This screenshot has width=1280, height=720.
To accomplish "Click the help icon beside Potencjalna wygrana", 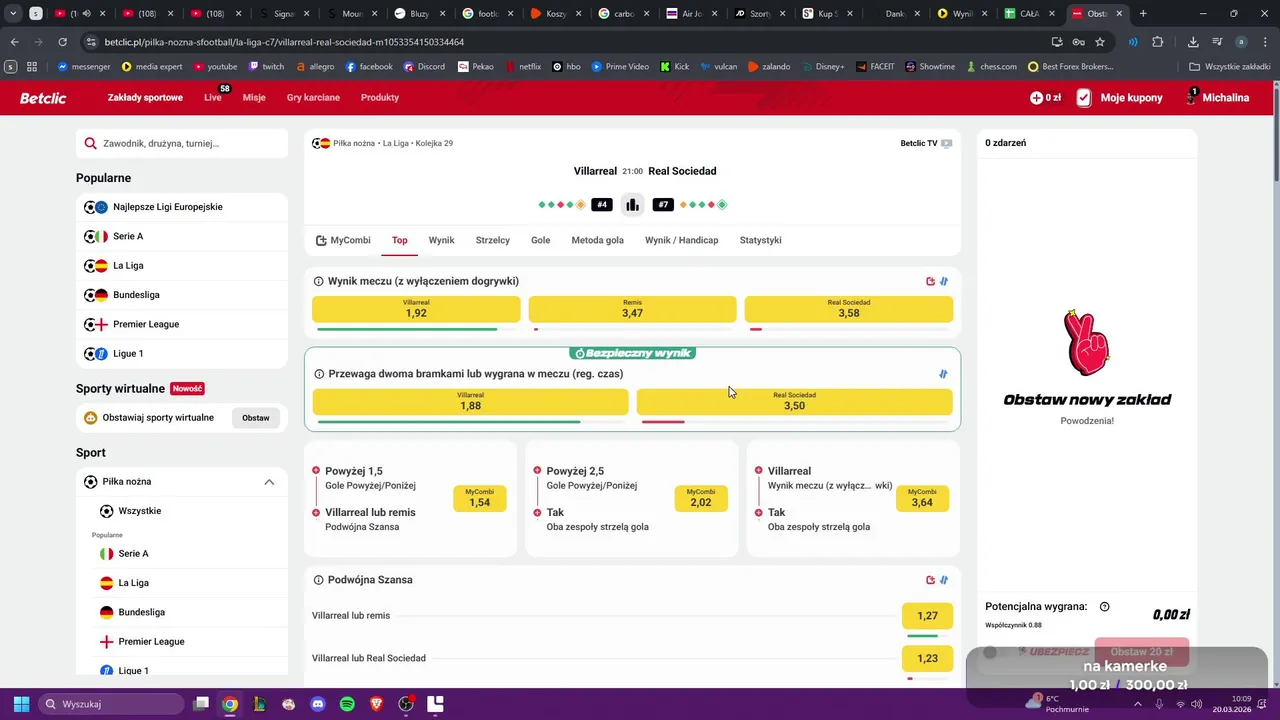I will click(x=1105, y=607).
